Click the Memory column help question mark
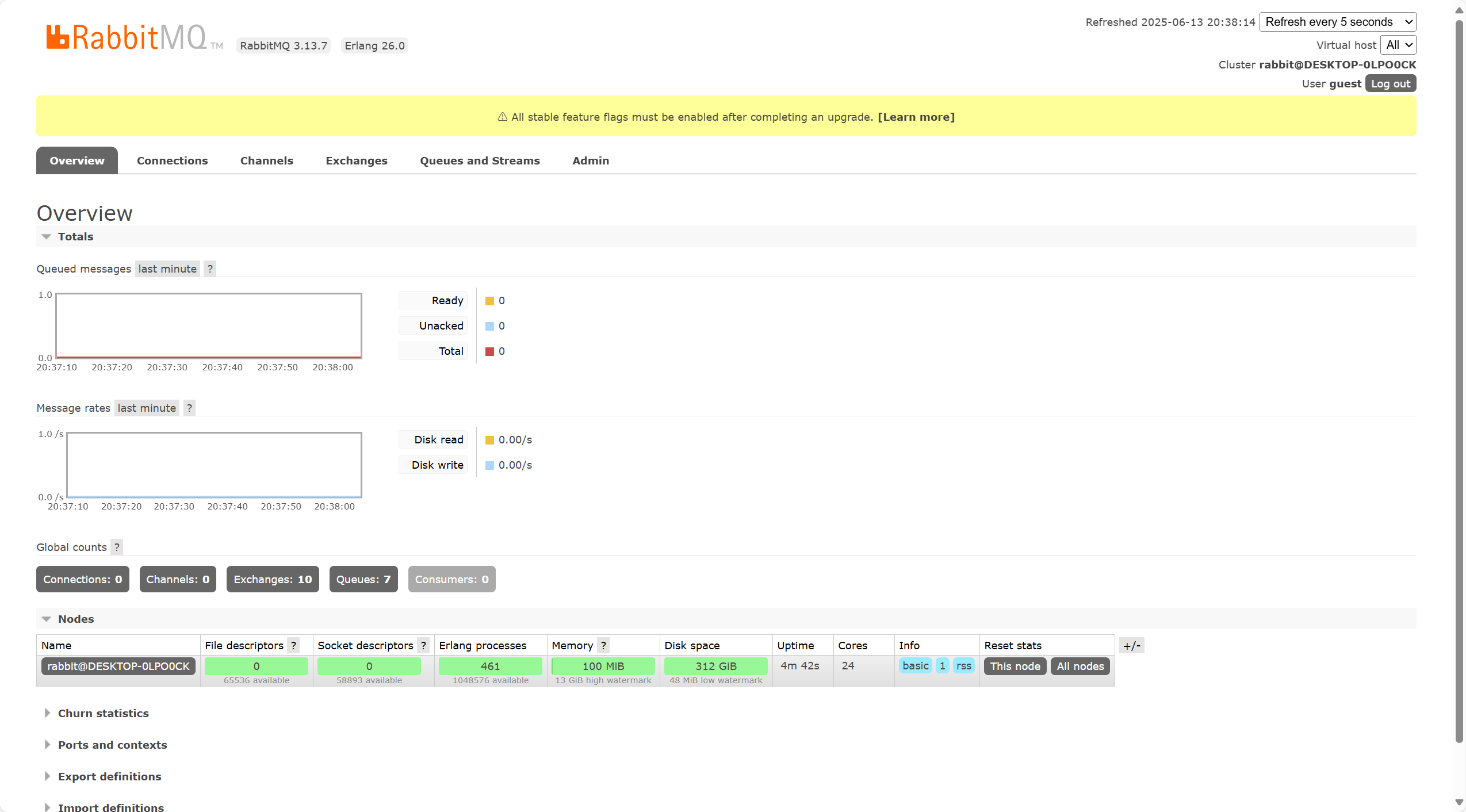This screenshot has height=812, width=1466. [x=603, y=645]
